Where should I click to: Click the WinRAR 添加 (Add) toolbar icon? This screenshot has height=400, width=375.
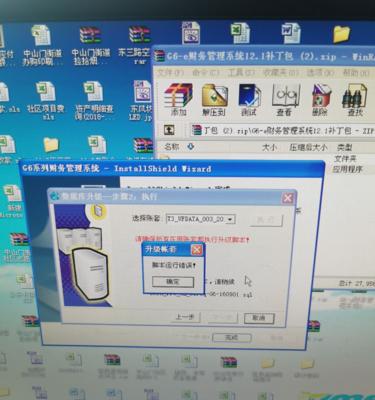178,99
